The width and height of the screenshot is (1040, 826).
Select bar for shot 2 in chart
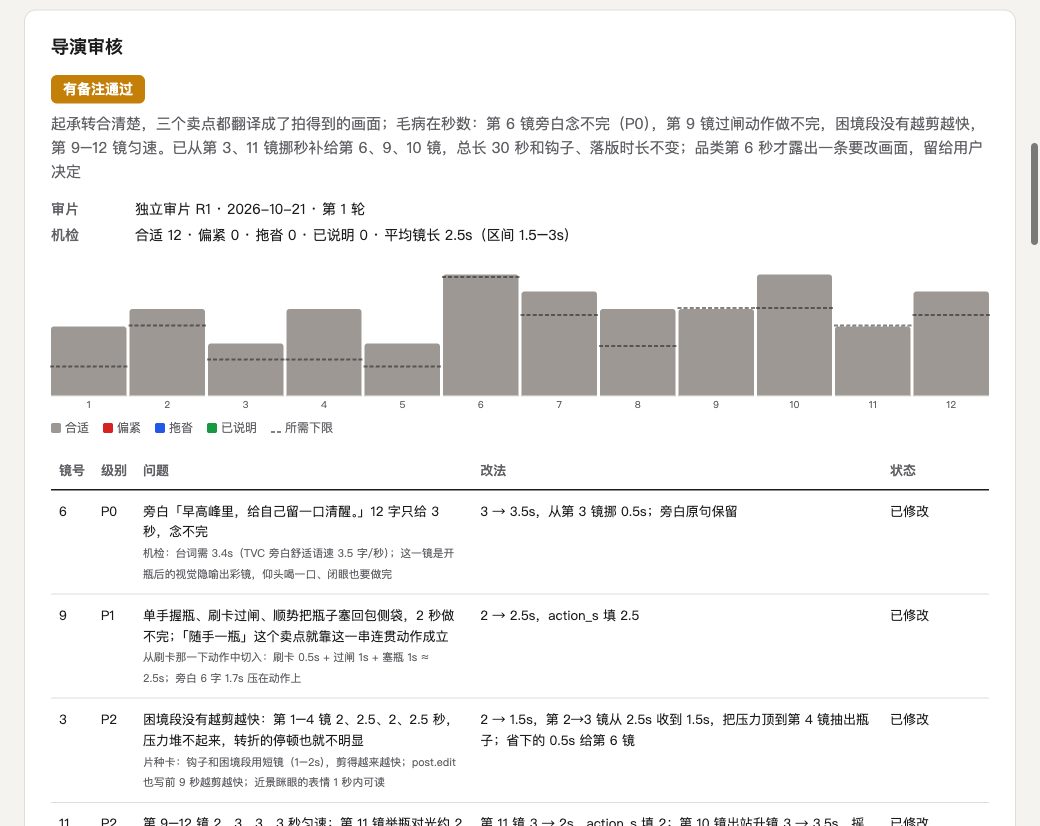point(167,352)
